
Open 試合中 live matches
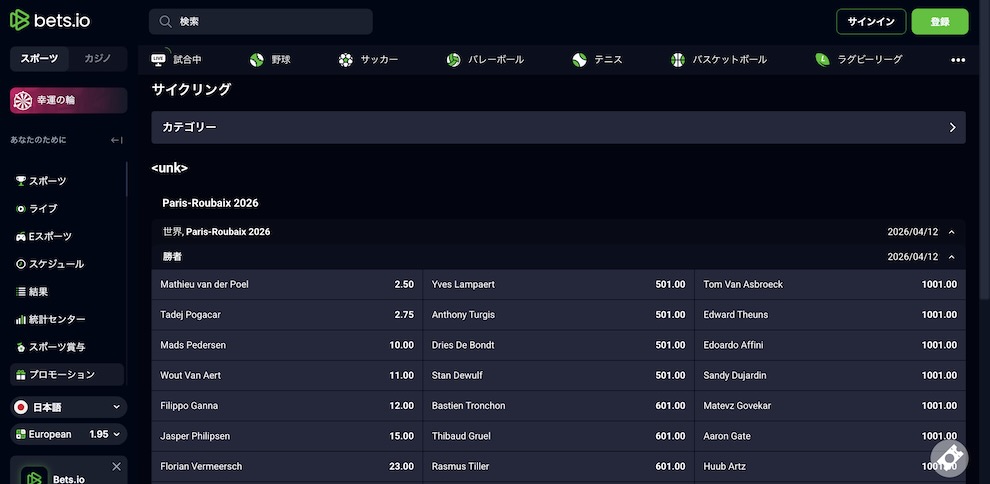(x=176, y=60)
